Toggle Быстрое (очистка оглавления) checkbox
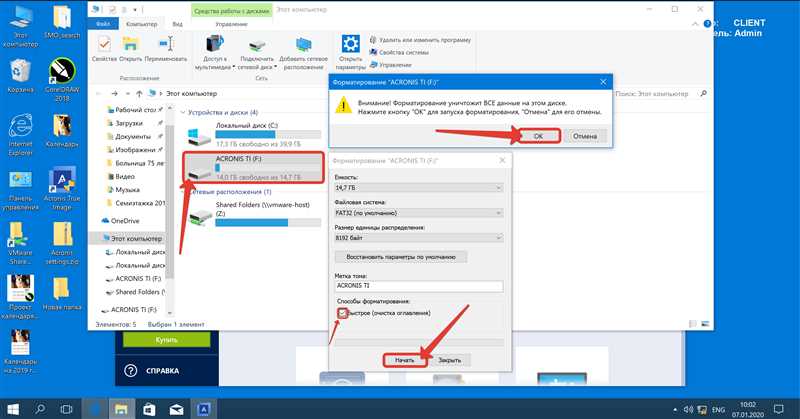The height and width of the screenshot is (419, 800). [342, 313]
